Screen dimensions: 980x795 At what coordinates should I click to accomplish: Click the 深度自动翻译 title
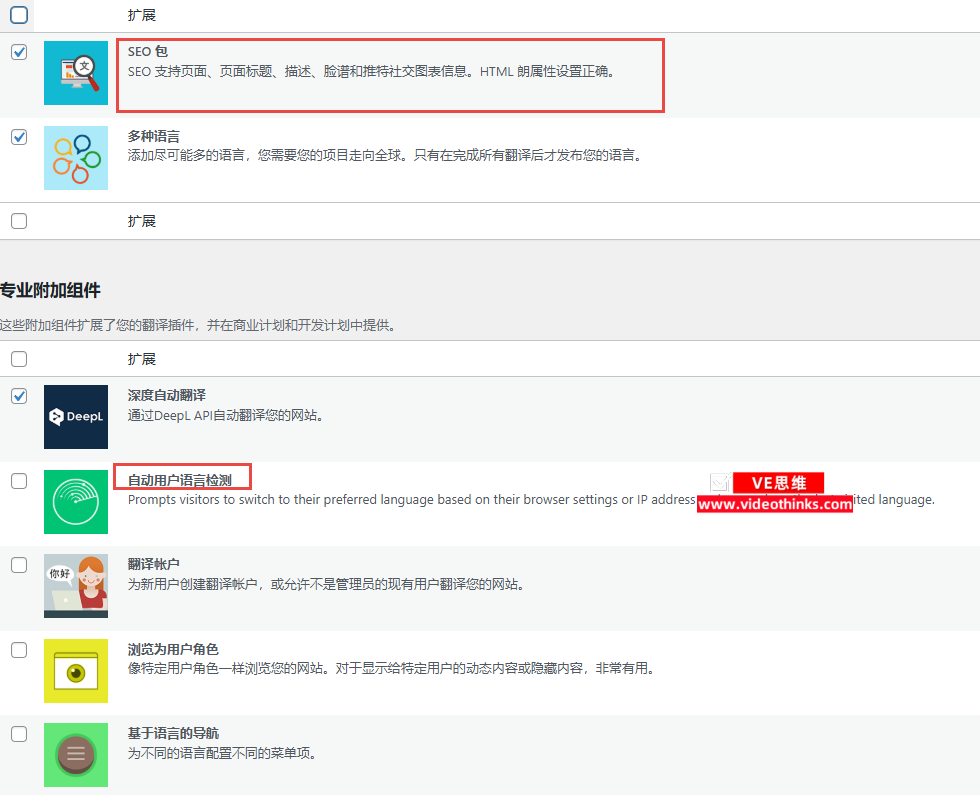(167, 396)
